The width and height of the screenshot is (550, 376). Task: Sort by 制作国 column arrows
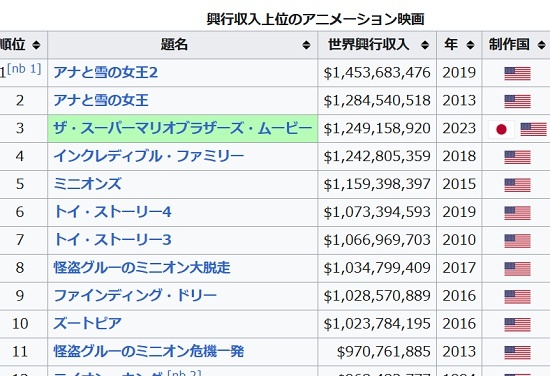pos(541,45)
